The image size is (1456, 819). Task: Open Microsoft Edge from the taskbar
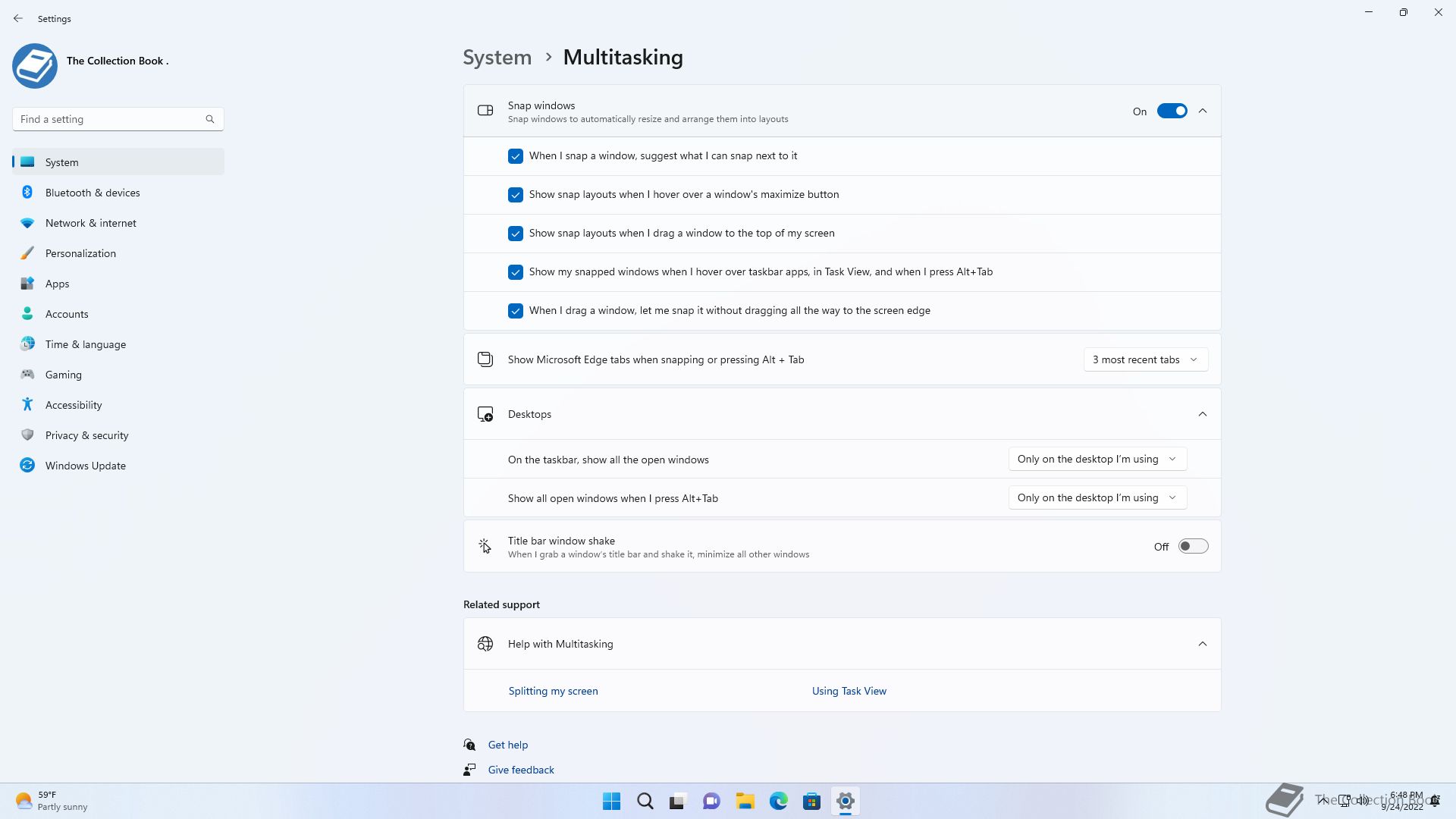click(x=778, y=801)
